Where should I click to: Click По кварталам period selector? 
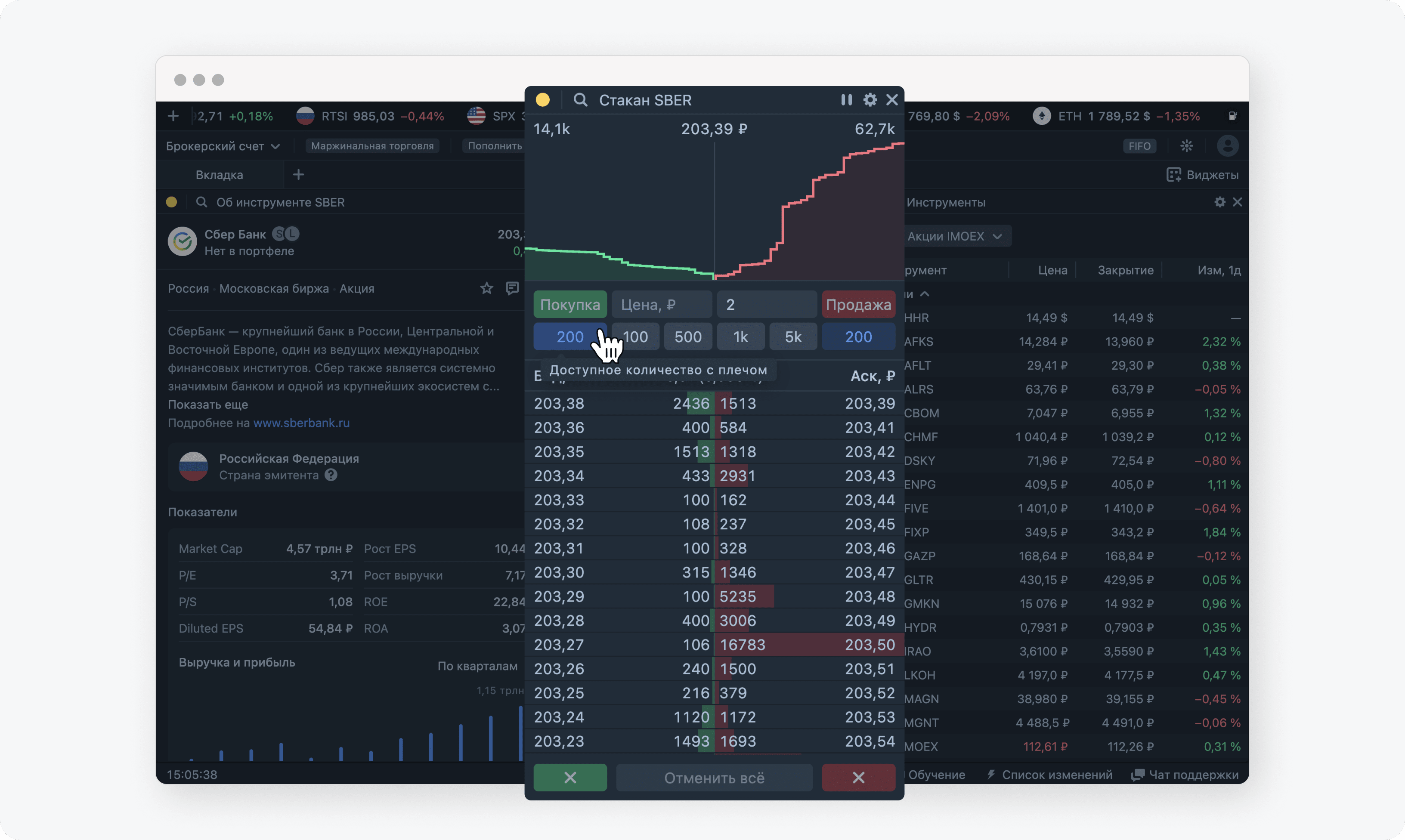coord(477,666)
